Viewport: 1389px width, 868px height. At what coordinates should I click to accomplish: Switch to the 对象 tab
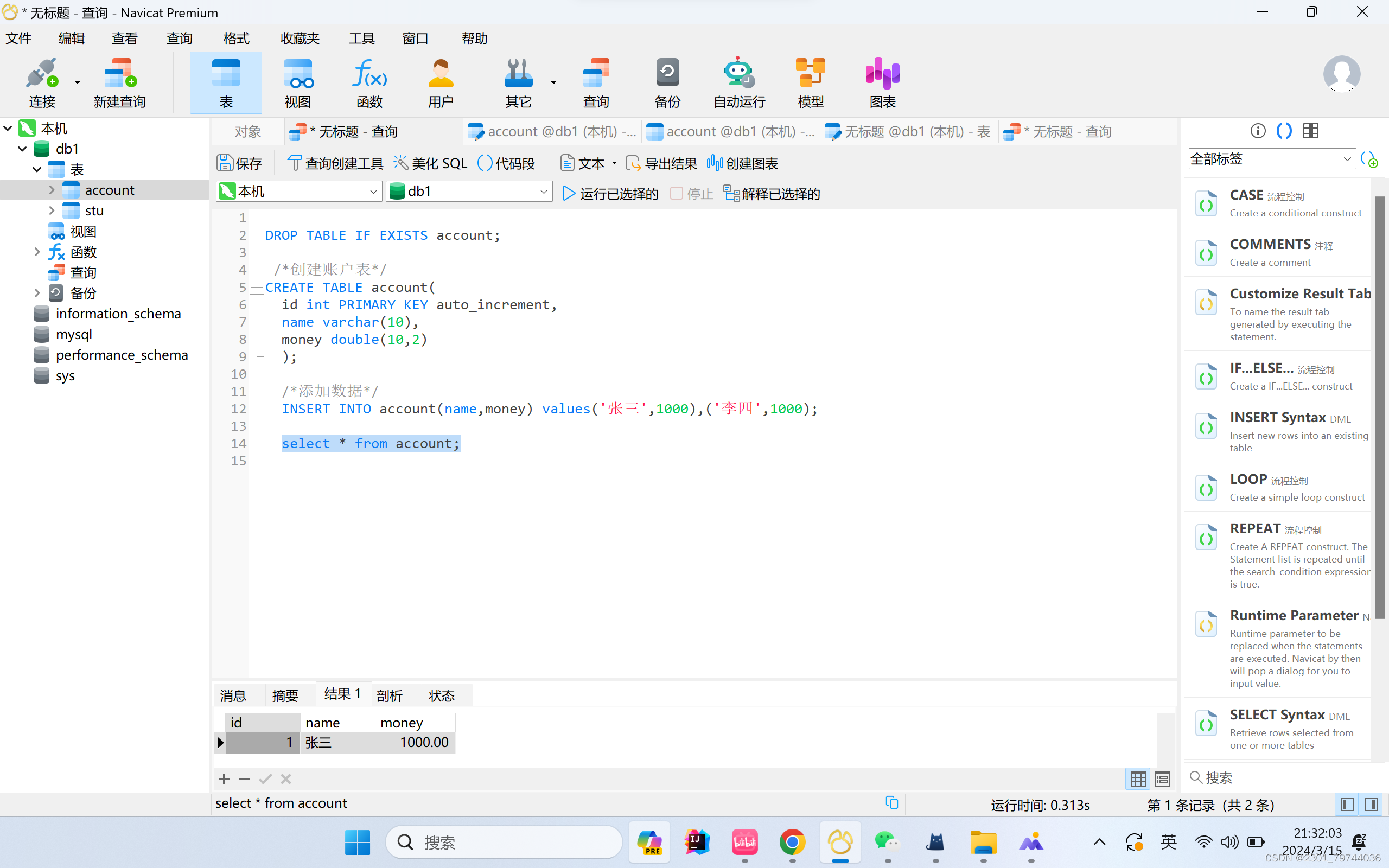pyautogui.click(x=247, y=131)
